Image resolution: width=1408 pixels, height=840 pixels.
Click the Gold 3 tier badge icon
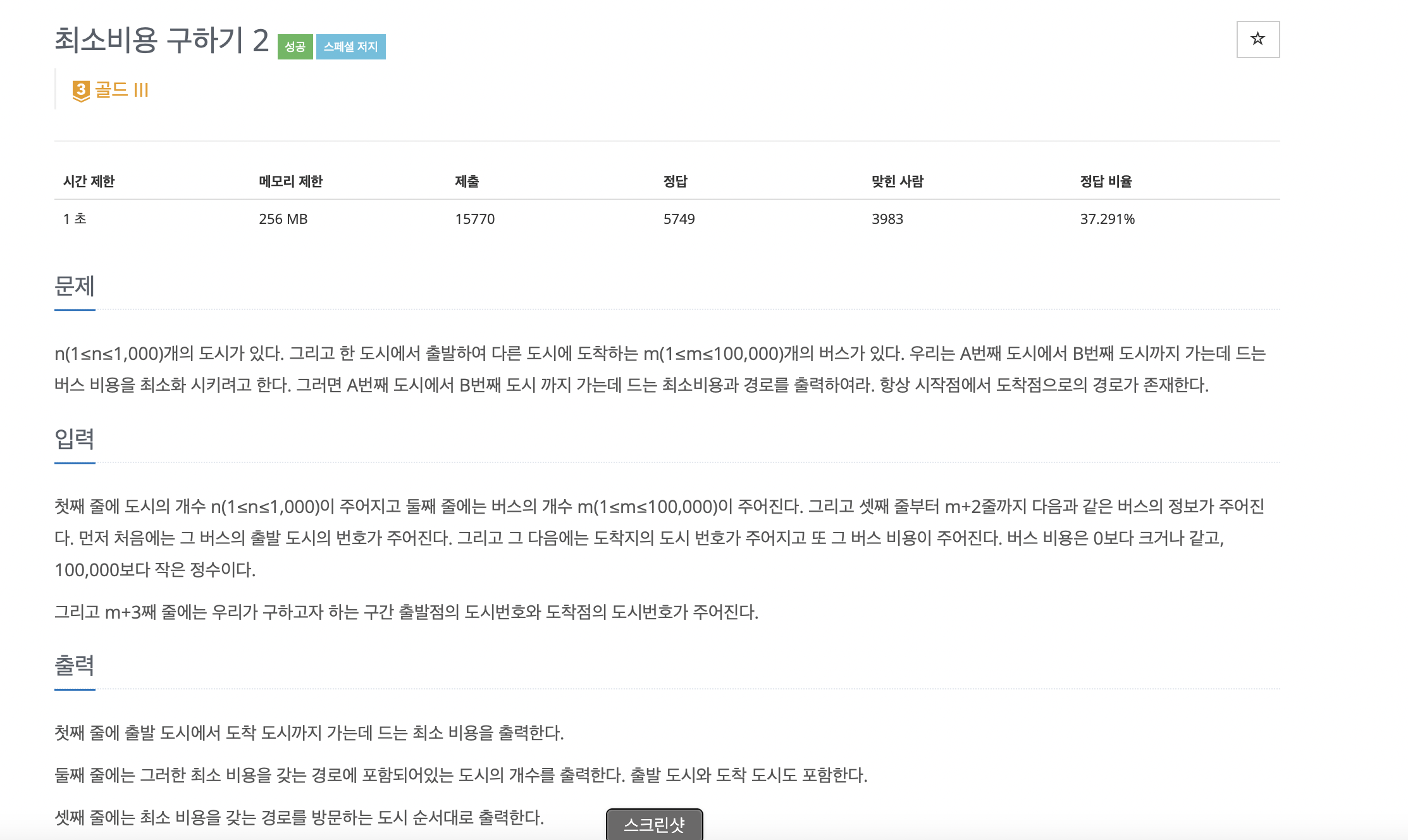[x=81, y=90]
